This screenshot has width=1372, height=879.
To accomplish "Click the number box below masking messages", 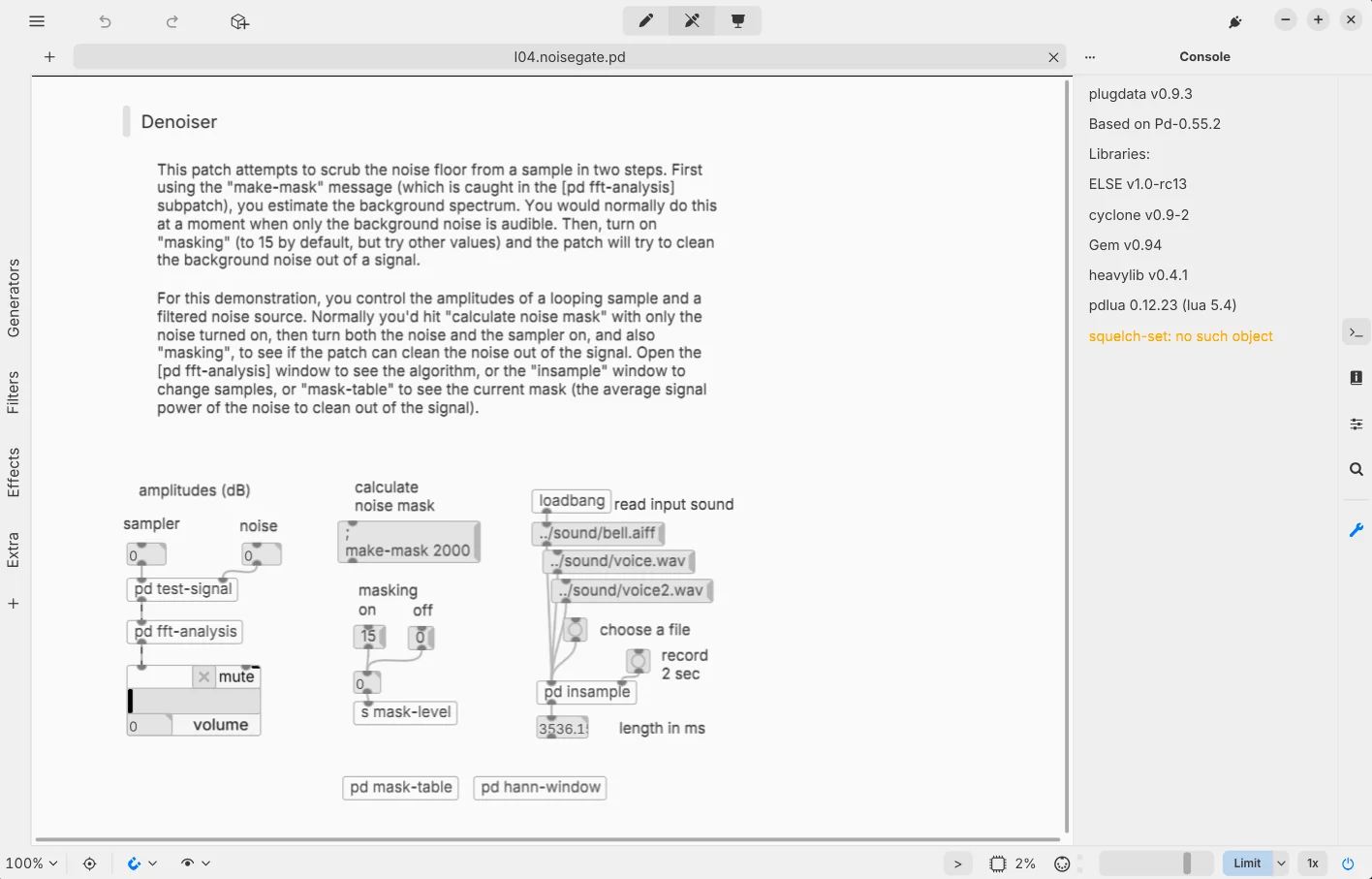I will click(367, 682).
